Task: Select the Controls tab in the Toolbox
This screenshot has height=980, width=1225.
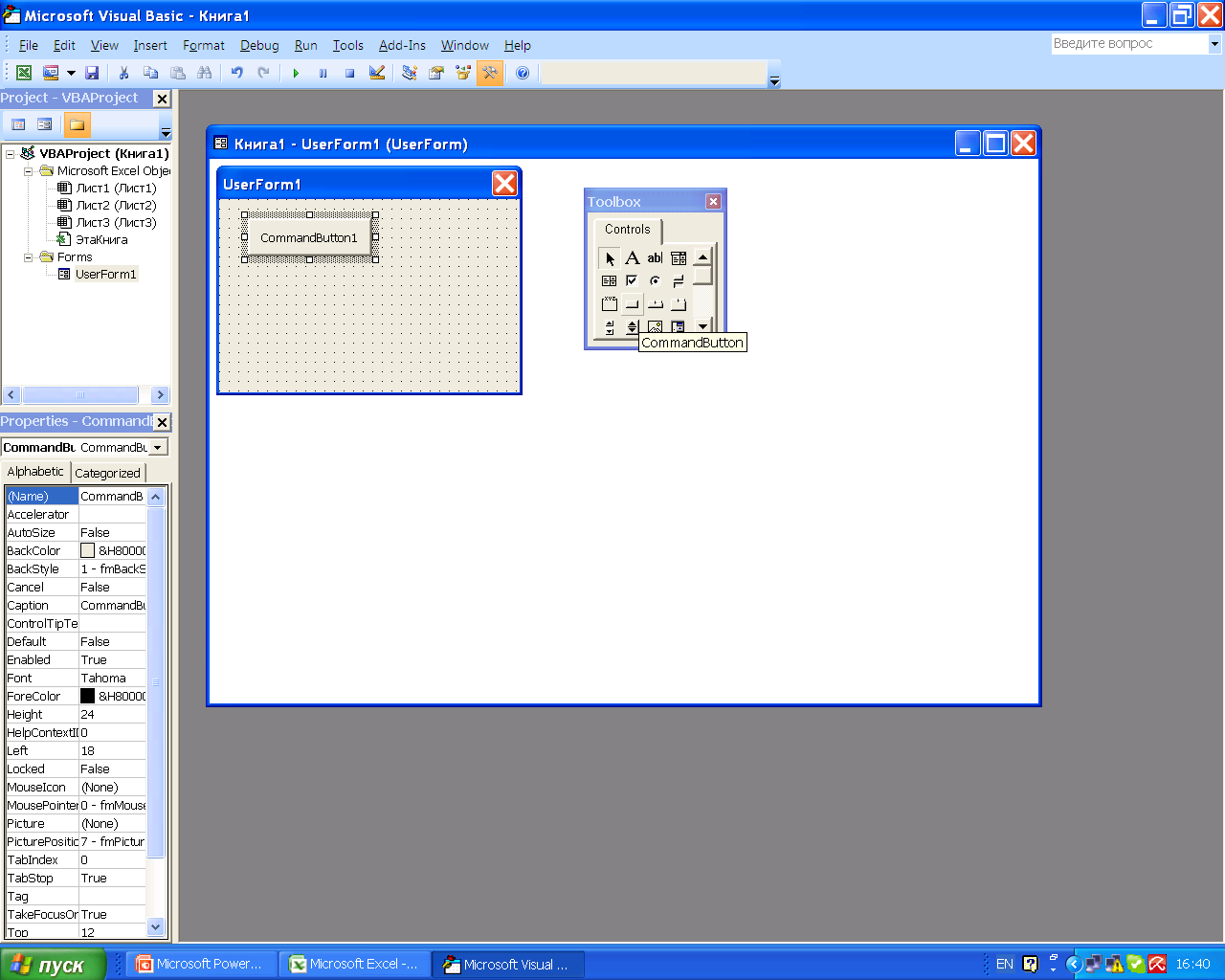Action: (x=628, y=230)
